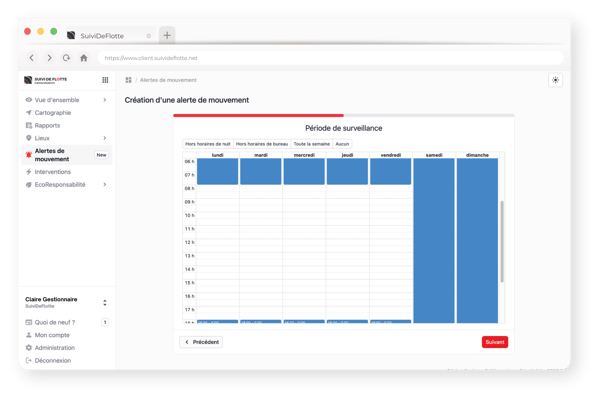Open Rapports menu item

click(x=67, y=125)
